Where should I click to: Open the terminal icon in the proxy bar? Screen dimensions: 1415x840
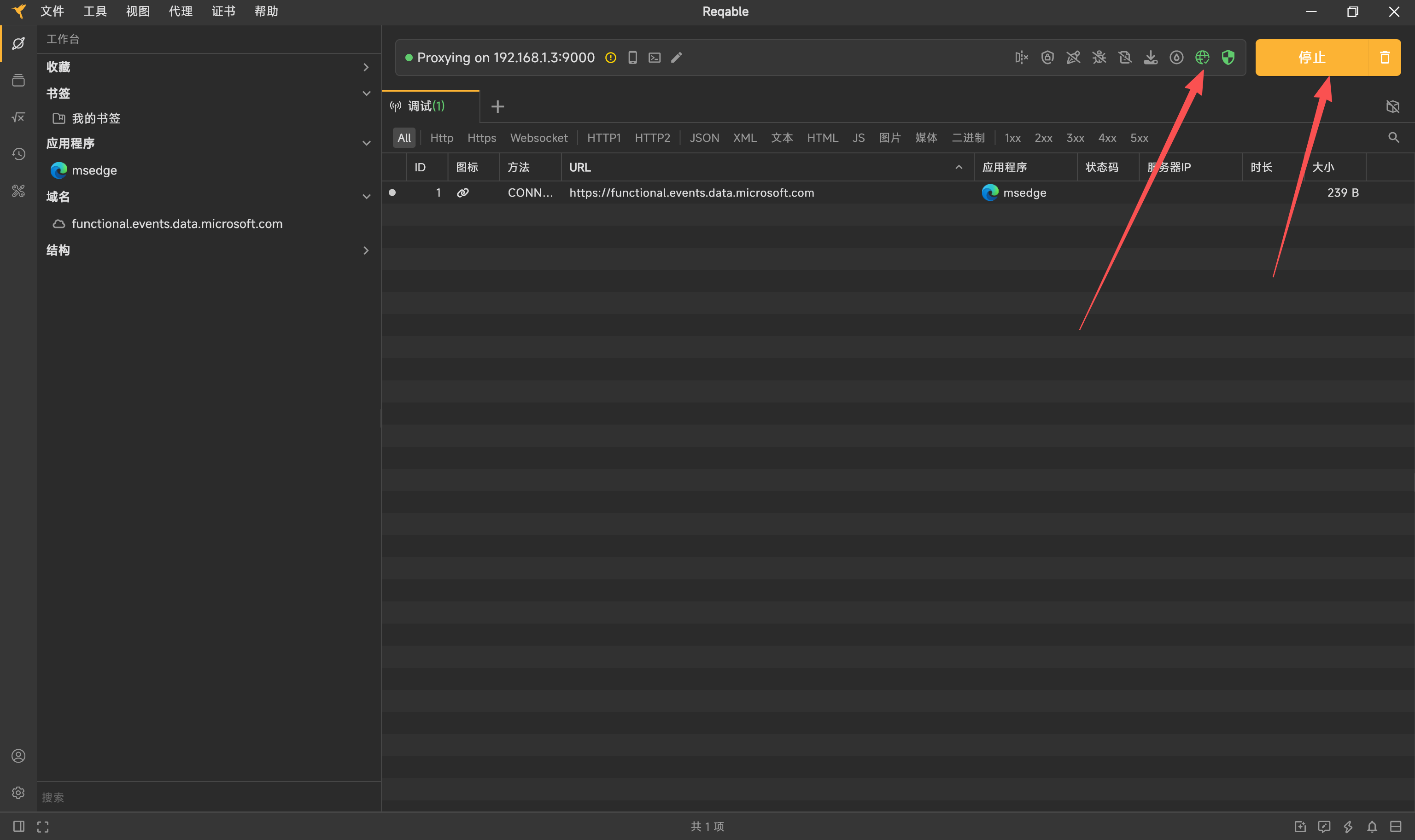[x=654, y=57]
